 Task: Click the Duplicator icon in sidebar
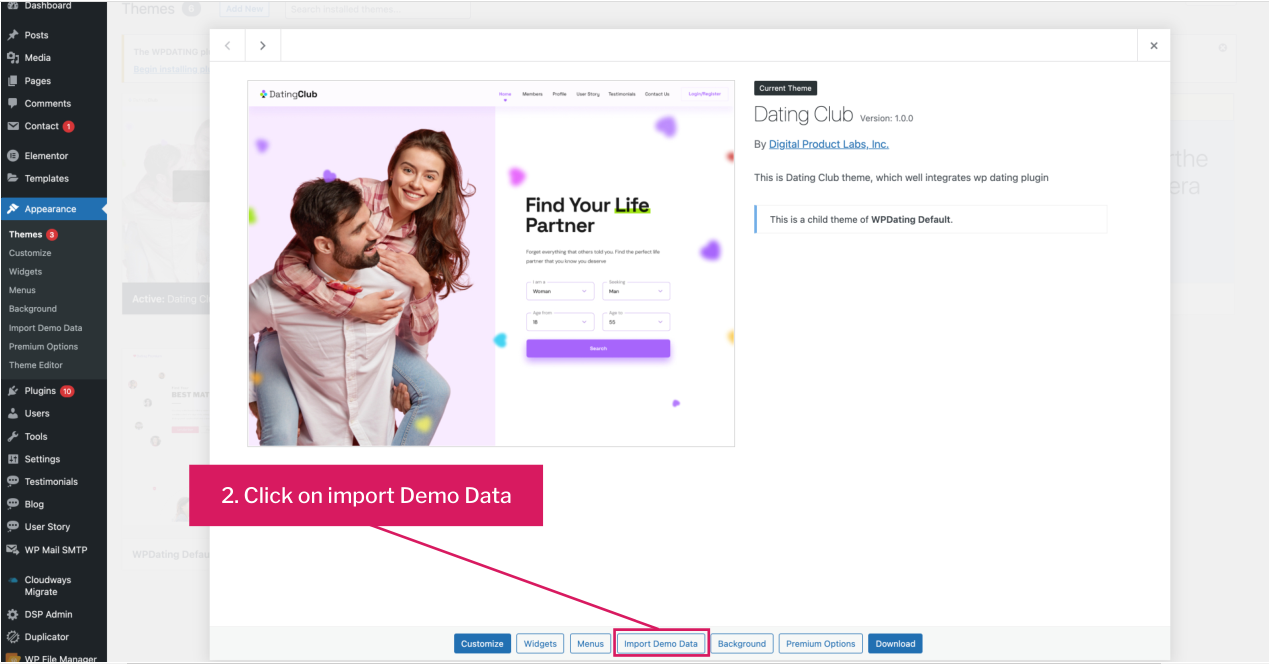tap(13, 637)
